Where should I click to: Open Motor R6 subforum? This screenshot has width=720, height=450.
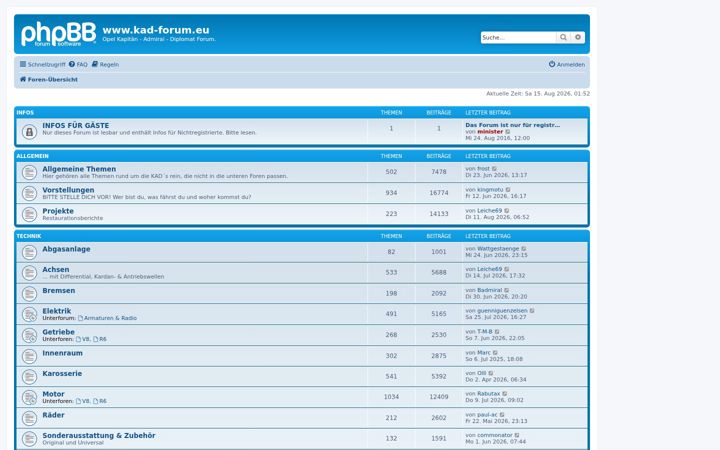(x=102, y=401)
